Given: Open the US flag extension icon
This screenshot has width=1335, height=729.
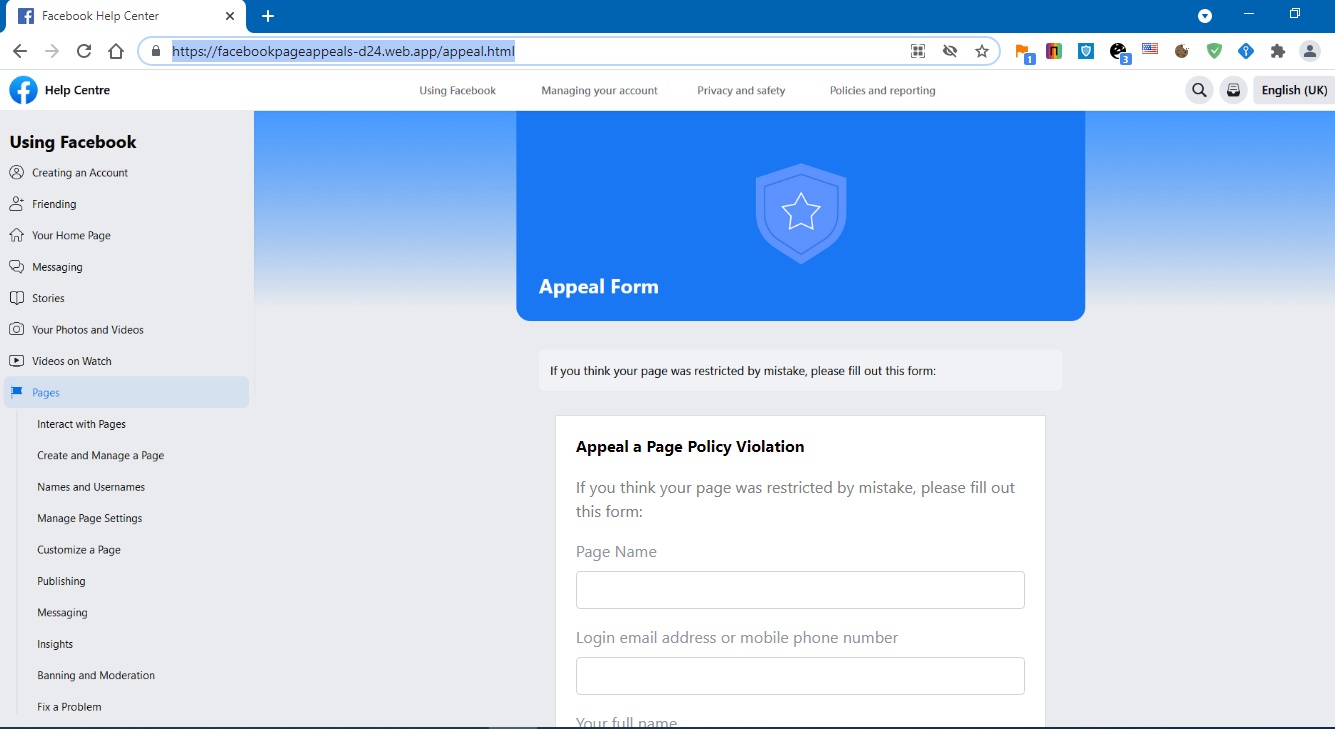Looking at the screenshot, I should tap(1150, 50).
